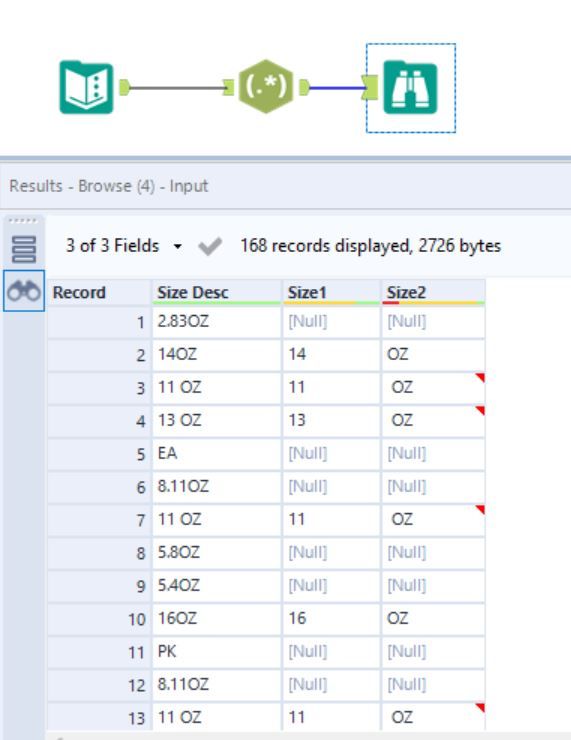This screenshot has width=571, height=740.
Task: Select the 5.4OZ cell in row 9
Action: pos(217,586)
